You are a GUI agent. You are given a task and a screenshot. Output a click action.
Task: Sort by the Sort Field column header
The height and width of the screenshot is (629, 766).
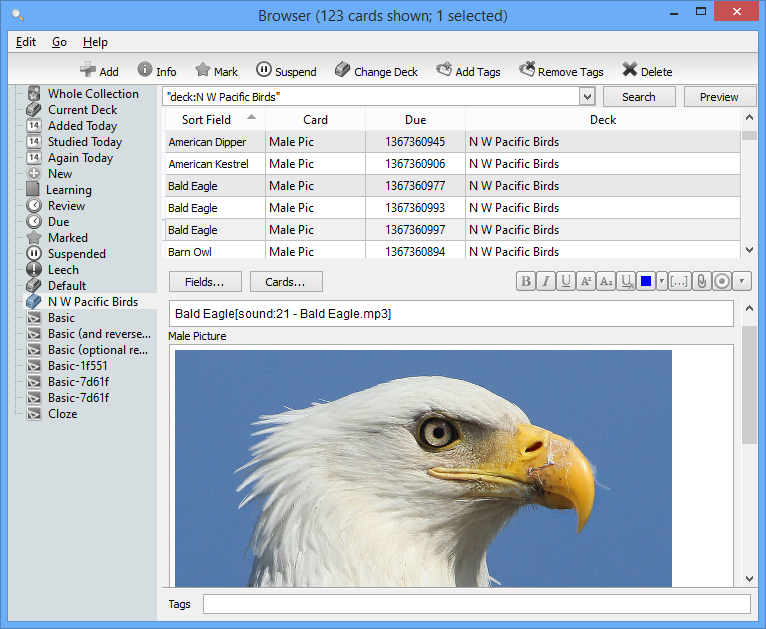click(215, 120)
